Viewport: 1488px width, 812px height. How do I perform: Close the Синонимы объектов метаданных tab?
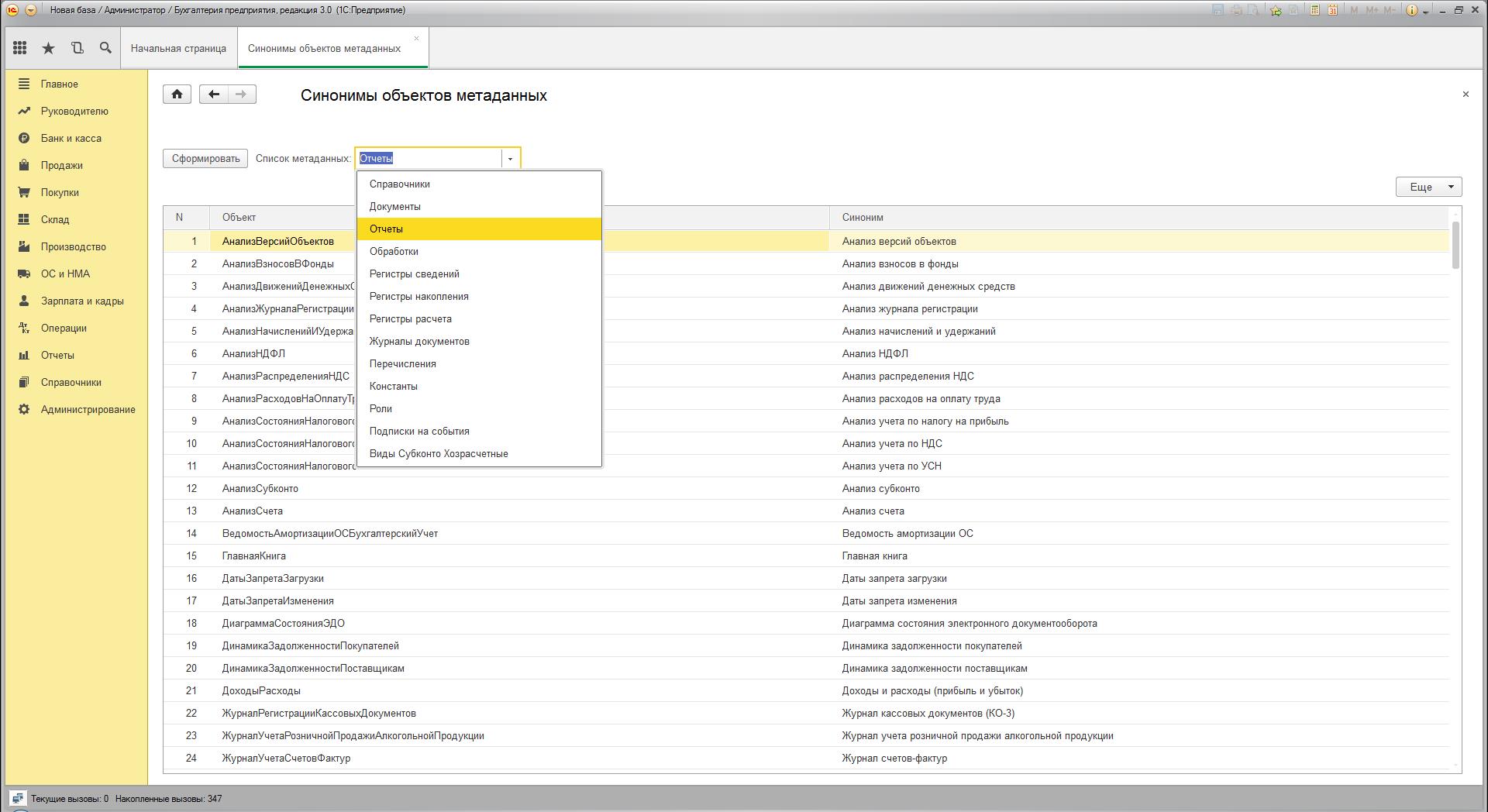pyautogui.click(x=416, y=38)
